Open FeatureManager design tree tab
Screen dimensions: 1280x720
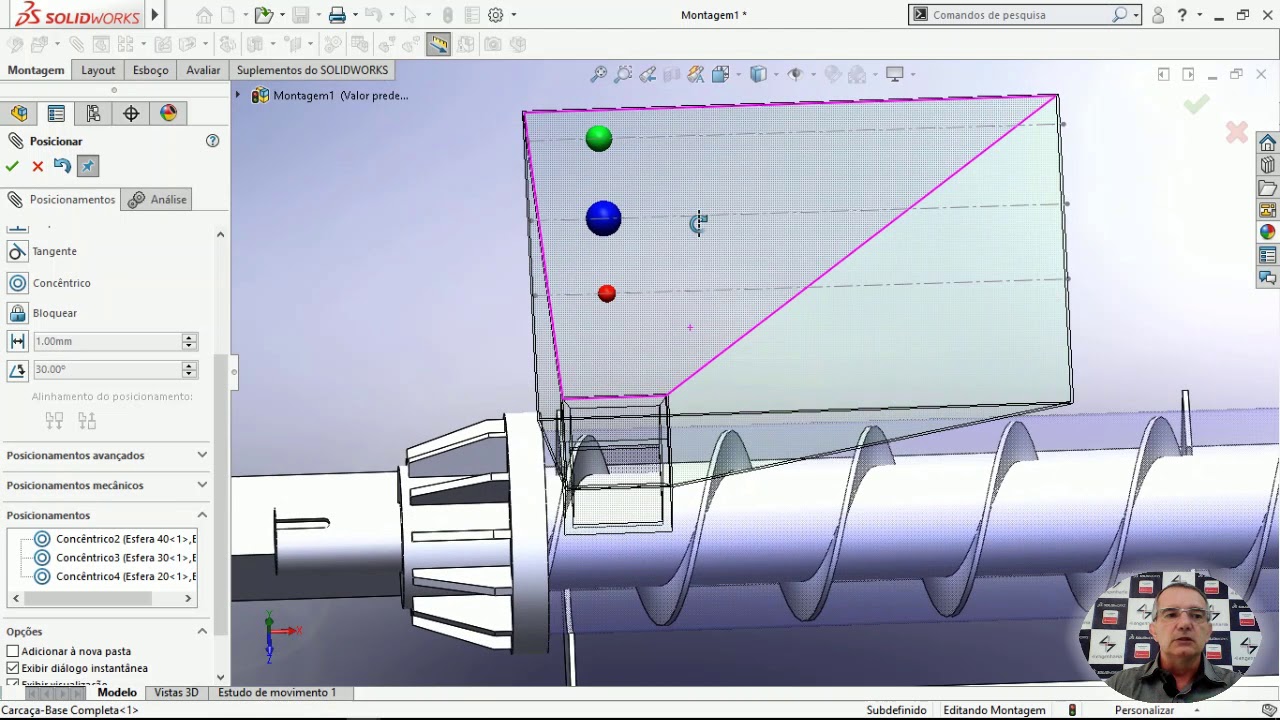19,113
